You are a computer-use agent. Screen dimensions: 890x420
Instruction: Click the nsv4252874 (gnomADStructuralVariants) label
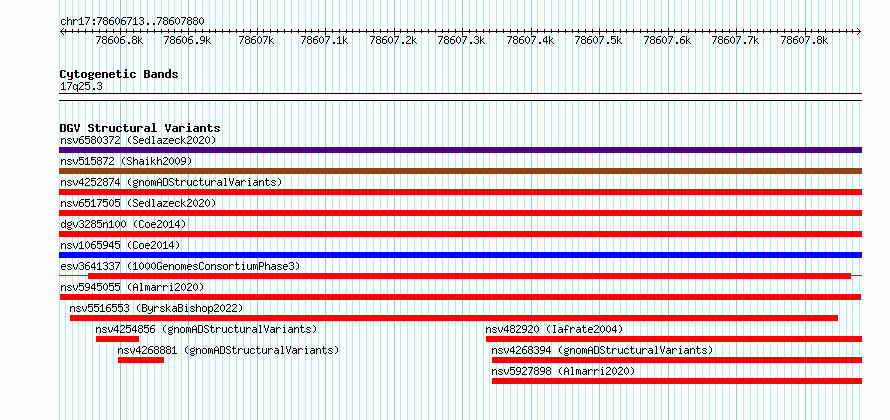point(171,182)
